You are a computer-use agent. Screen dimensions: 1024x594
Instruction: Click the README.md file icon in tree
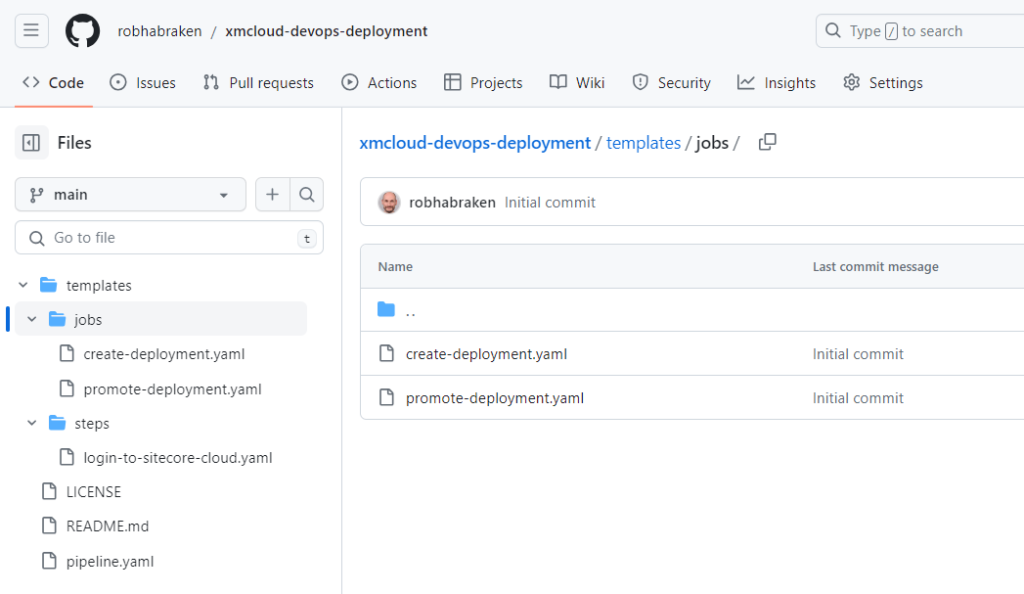pos(49,525)
